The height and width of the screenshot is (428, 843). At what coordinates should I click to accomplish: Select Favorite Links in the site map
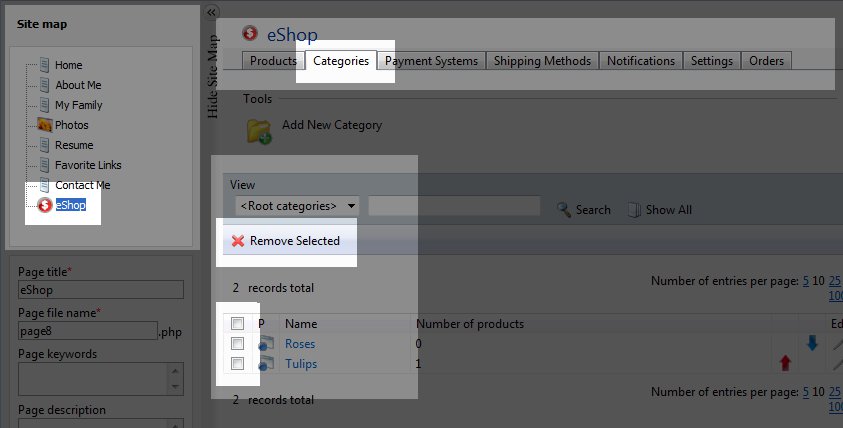88,165
